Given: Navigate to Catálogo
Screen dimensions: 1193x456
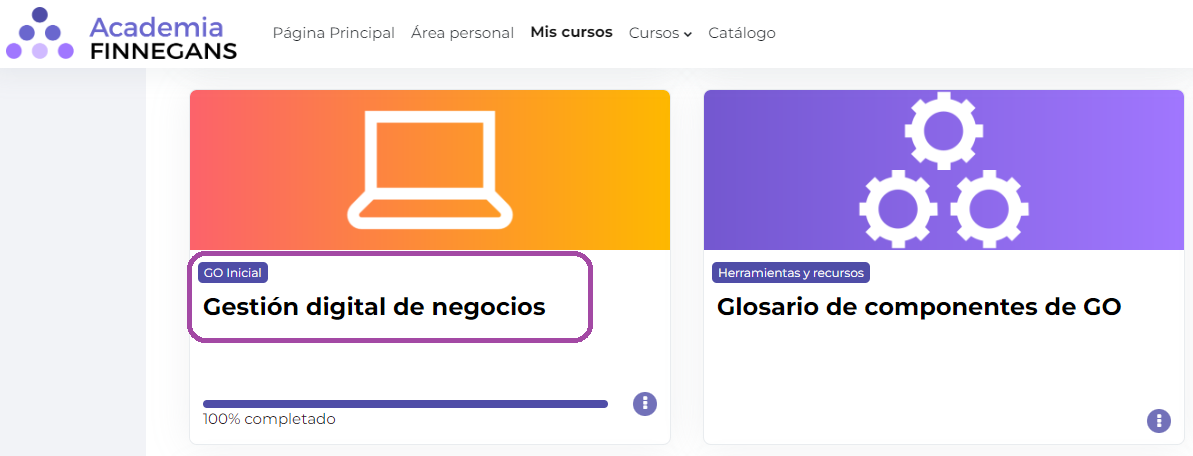Looking at the screenshot, I should coord(741,33).
